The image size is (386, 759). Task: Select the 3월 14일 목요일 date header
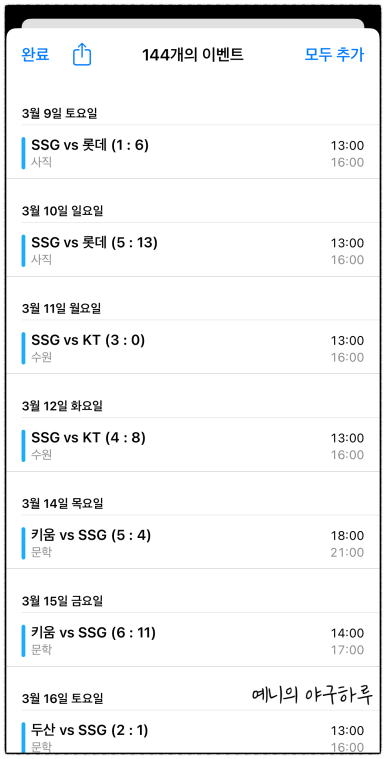[x=62, y=504]
